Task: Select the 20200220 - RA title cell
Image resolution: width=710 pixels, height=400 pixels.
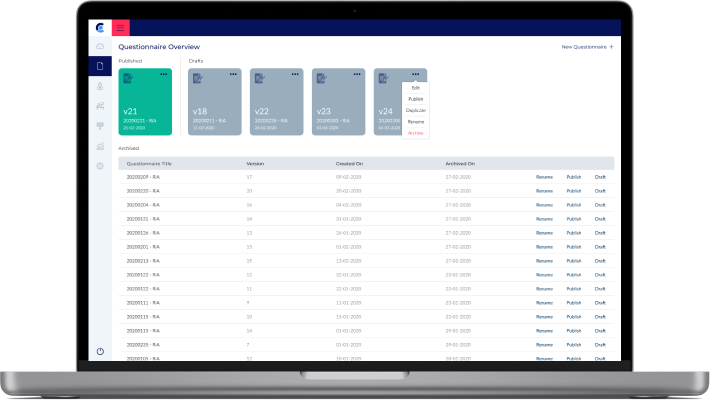Action: coord(143,191)
